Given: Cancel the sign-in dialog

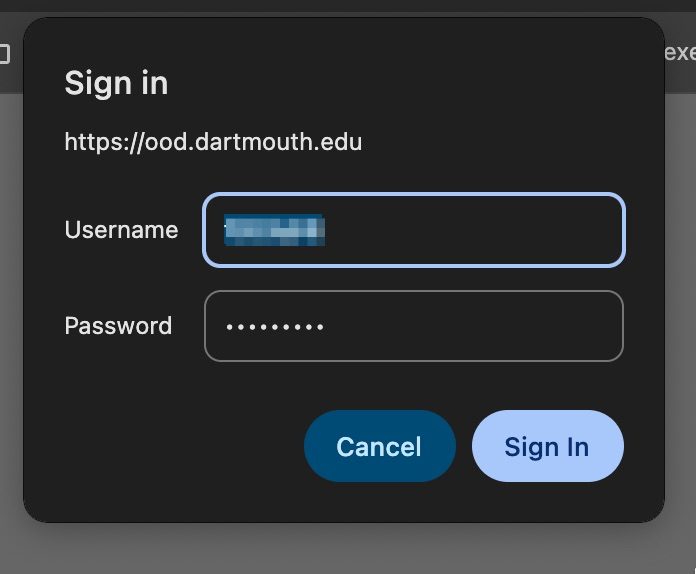Looking at the screenshot, I should (380, 446).
